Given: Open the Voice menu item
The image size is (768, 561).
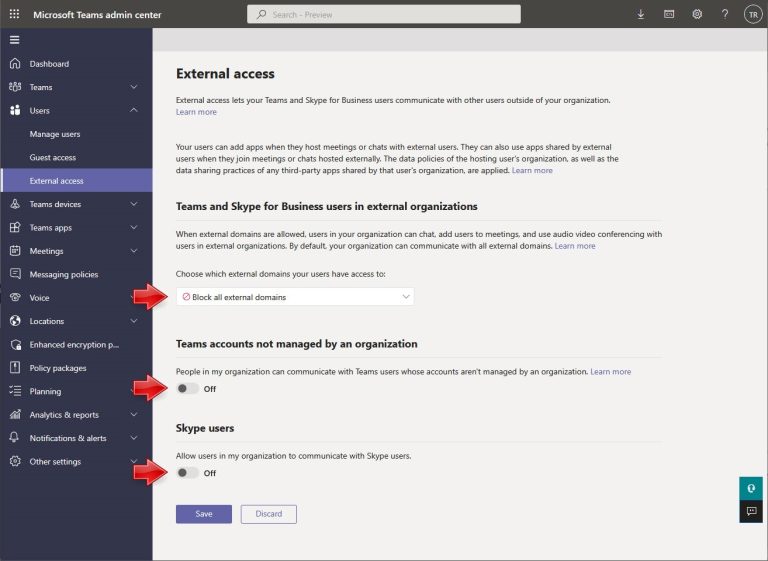Looking at the screenshot, I should tap(76, 297).
